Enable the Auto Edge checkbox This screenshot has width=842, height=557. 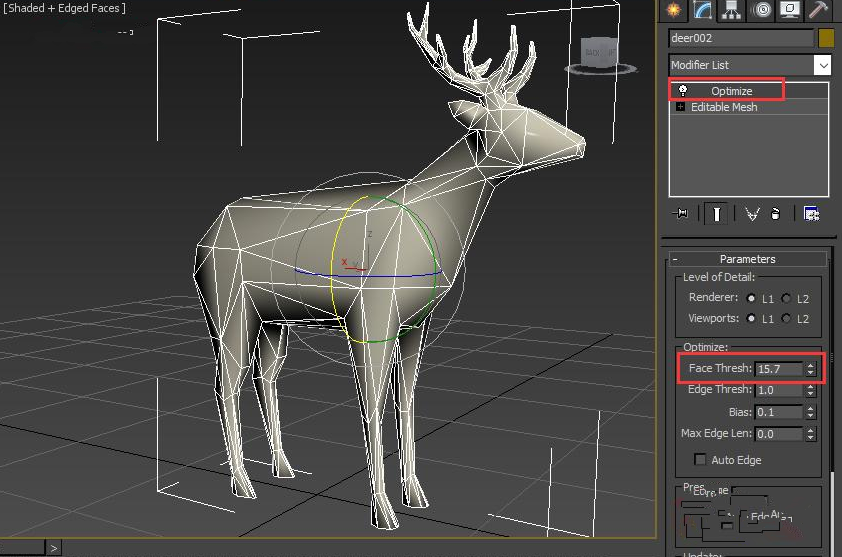pyautogui.click(x=700, y=460)
